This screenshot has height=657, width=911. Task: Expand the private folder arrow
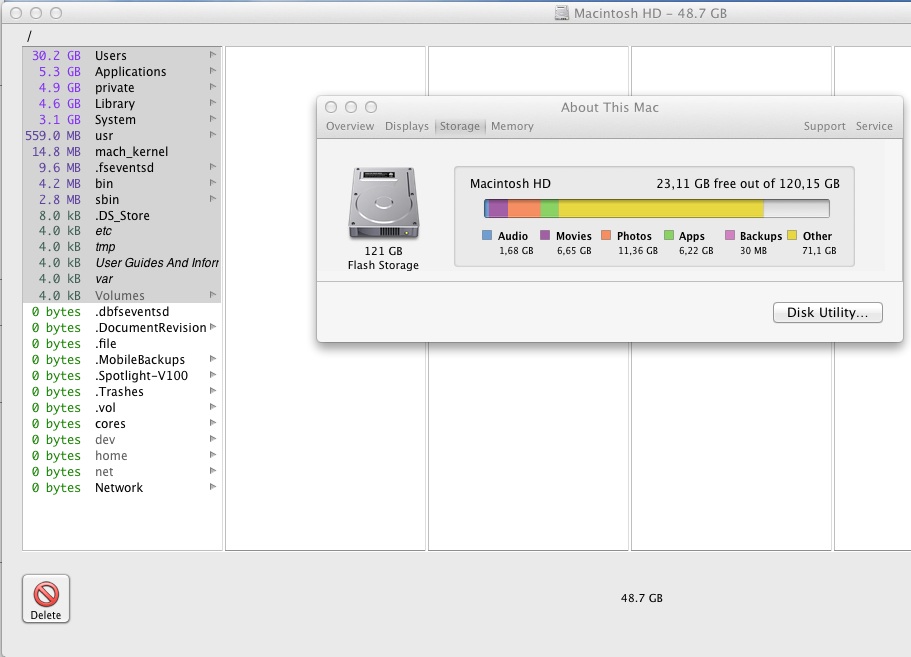point(213,87)
